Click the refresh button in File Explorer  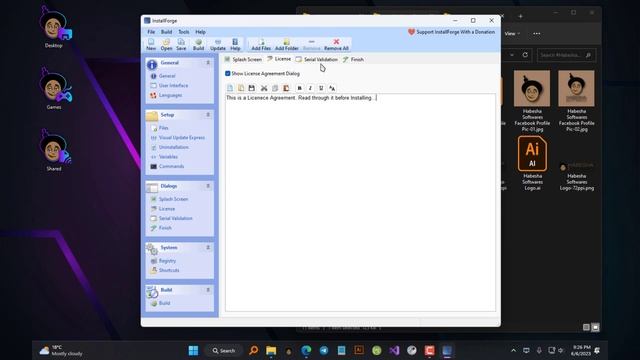tap(525, 55)
